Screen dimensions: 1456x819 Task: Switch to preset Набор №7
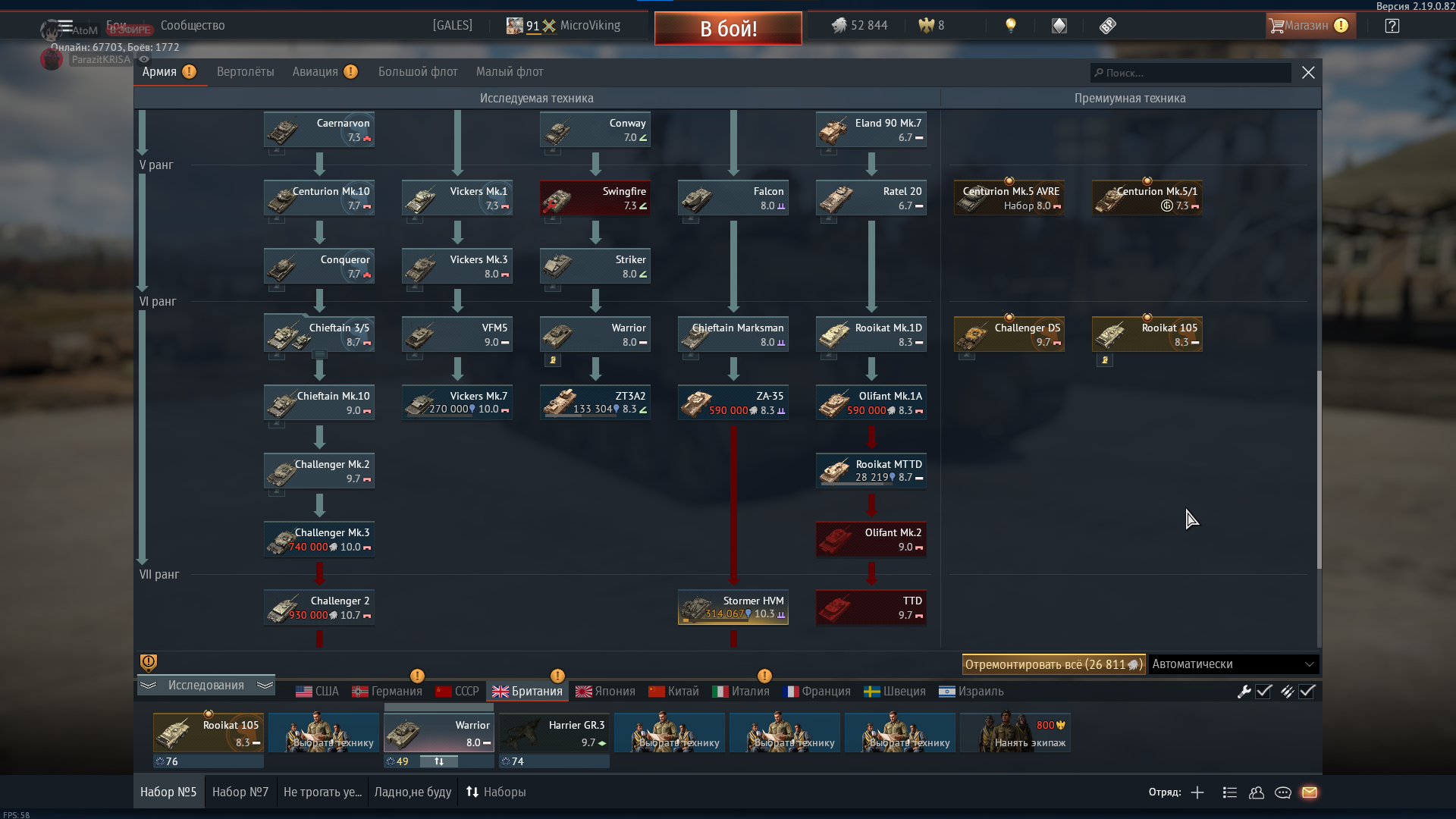[x=240, y=792]
